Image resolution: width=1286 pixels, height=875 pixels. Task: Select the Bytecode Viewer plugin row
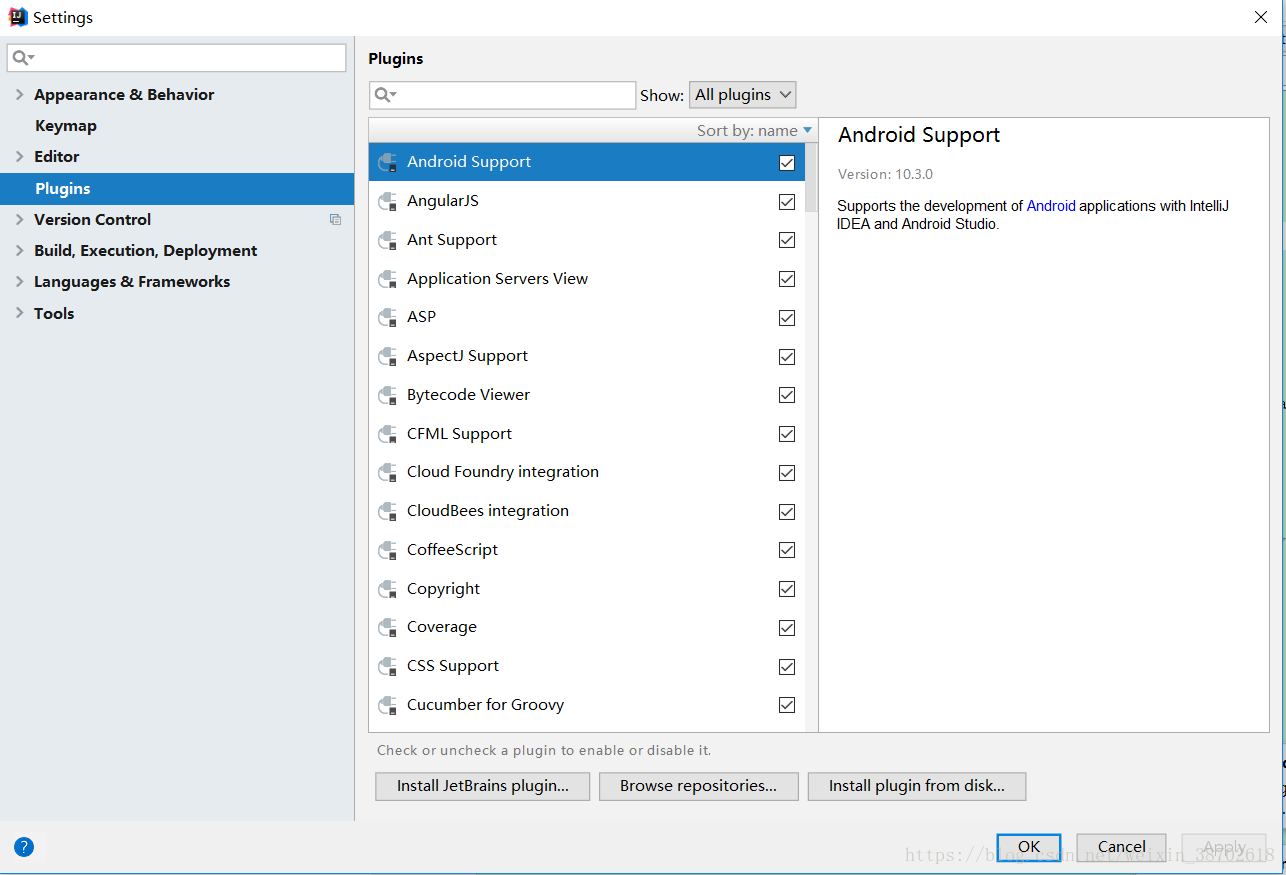pos(587,395)
